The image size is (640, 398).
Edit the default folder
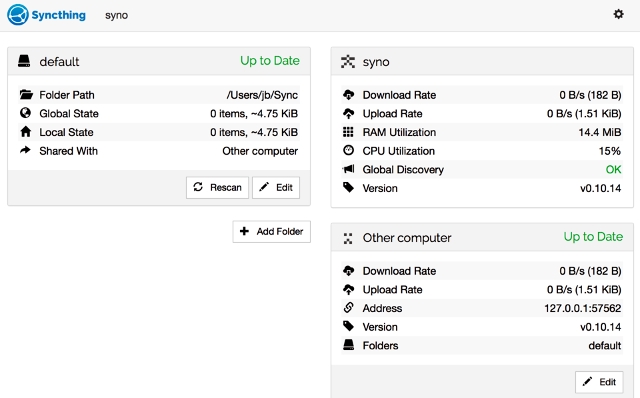(276, 187)
